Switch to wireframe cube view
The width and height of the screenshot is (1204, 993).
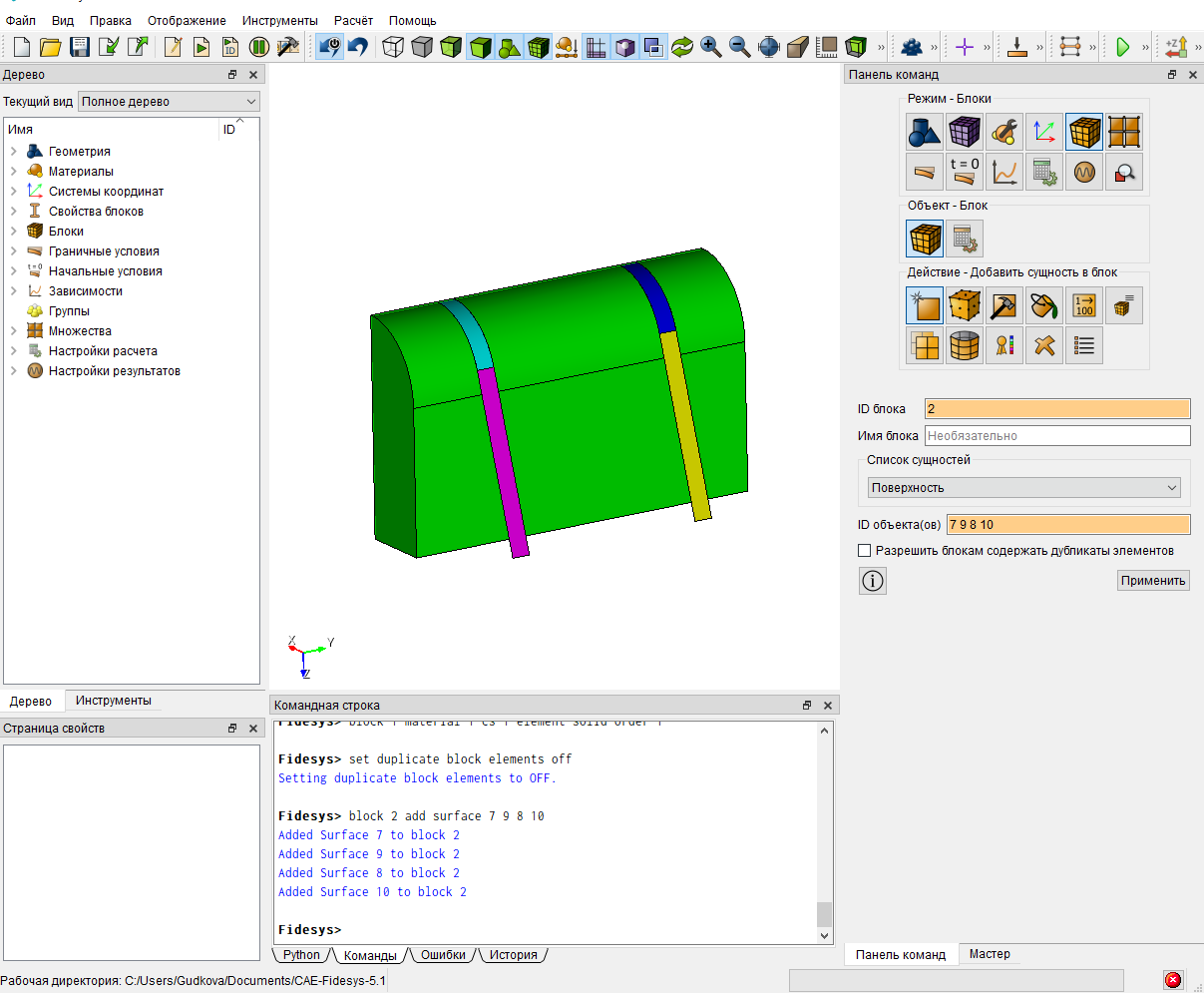pyautogui.click(x=393, y=47)
